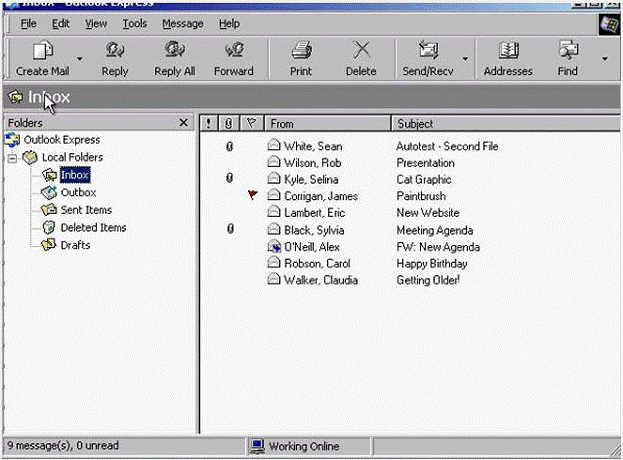
Task: Click the Outlook Express globe icon
Action: click(x=12, y=139)
